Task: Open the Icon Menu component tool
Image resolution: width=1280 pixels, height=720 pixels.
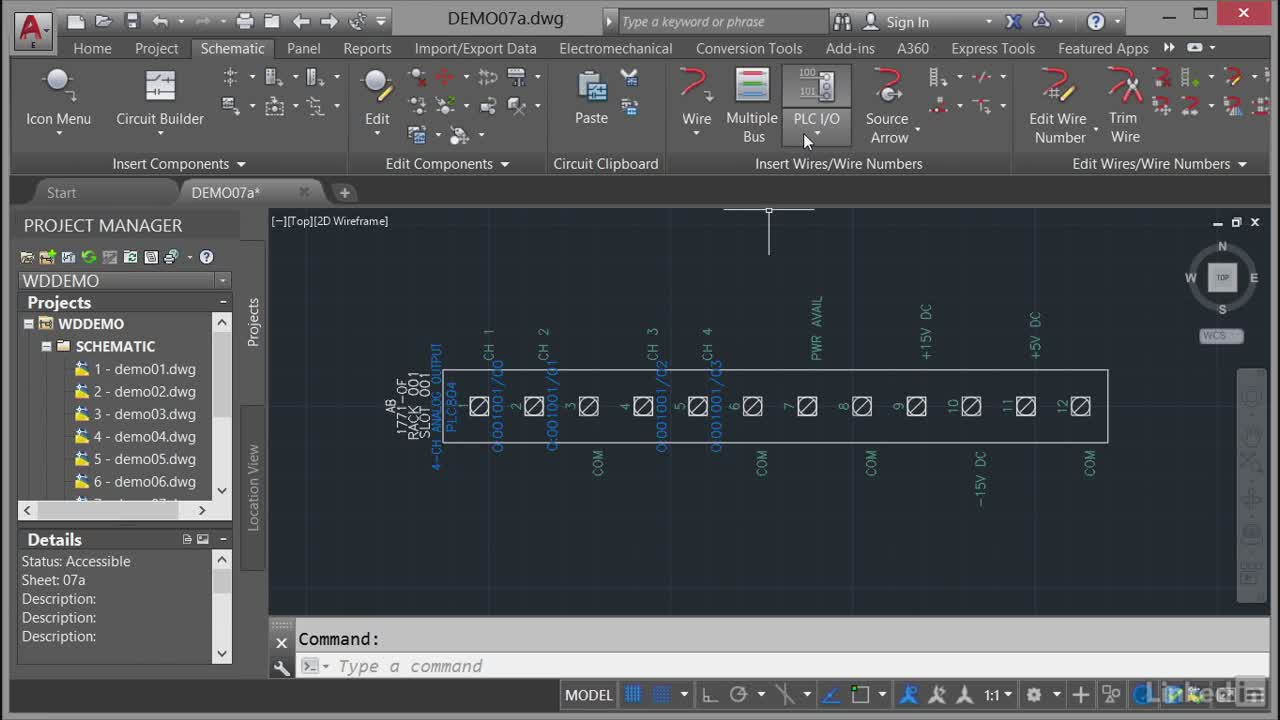Action: pos(58,100)
